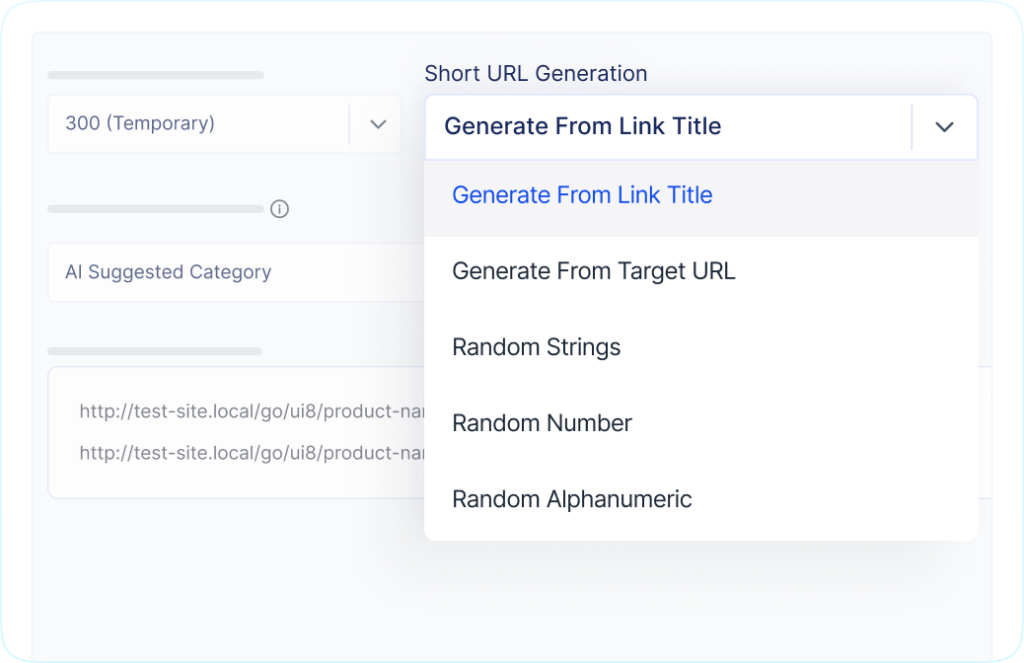Click the first test-site.local product URL
The image size is (1024, 663).
tap(250, 411)
